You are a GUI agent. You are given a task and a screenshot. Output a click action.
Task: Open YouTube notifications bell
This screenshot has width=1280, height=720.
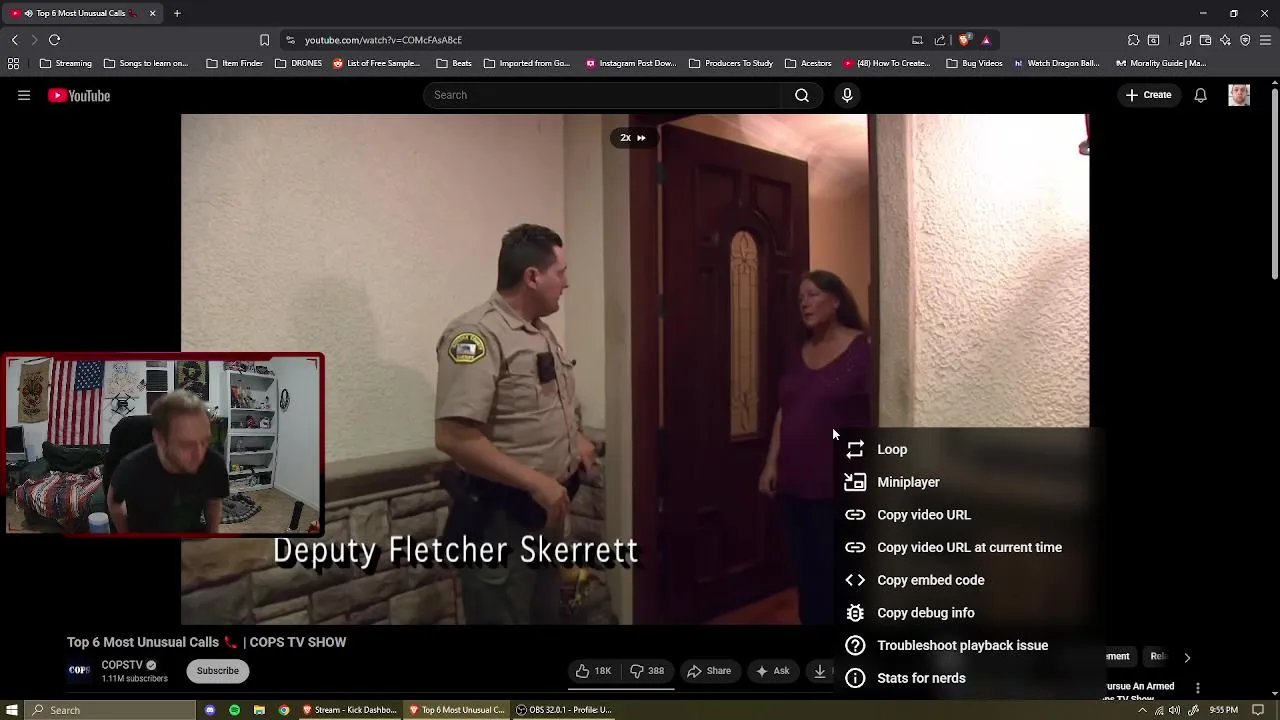[1200, 95]
